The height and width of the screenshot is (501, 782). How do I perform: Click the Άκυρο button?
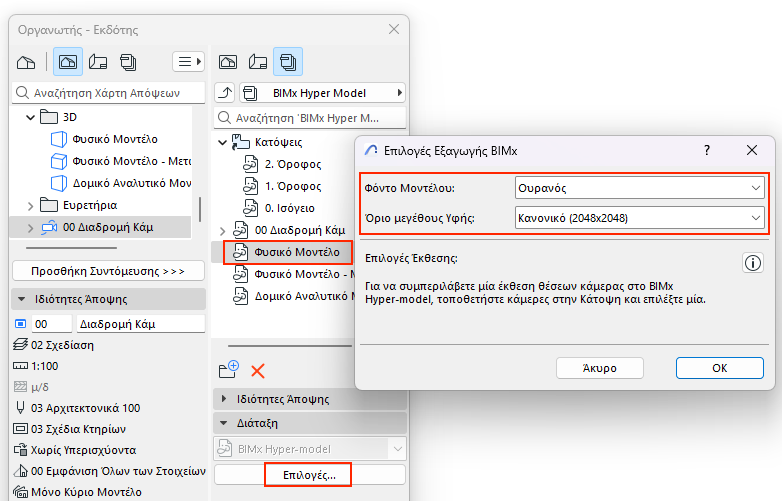tap(599, 368)
